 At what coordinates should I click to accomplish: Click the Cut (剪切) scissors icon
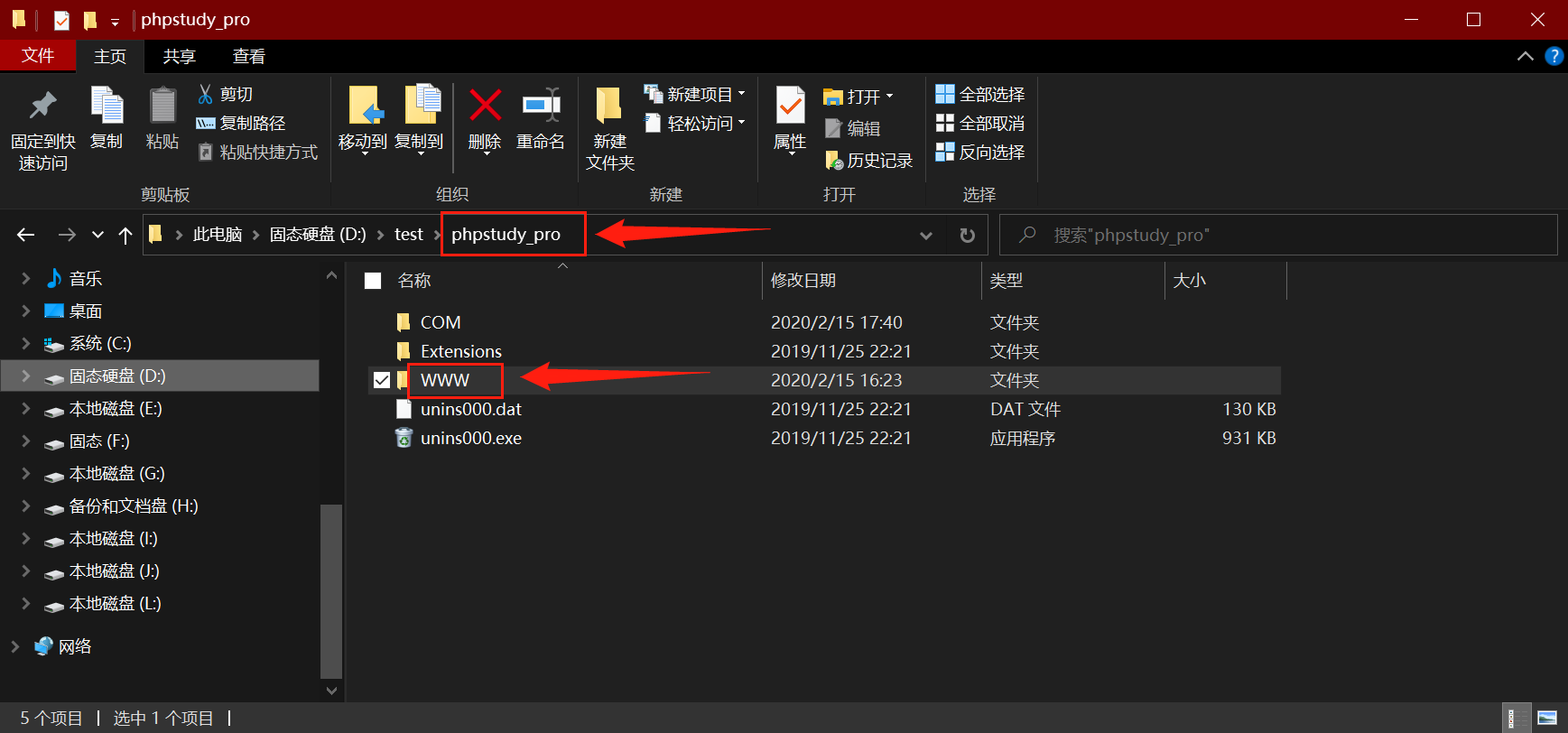[206, 94]
